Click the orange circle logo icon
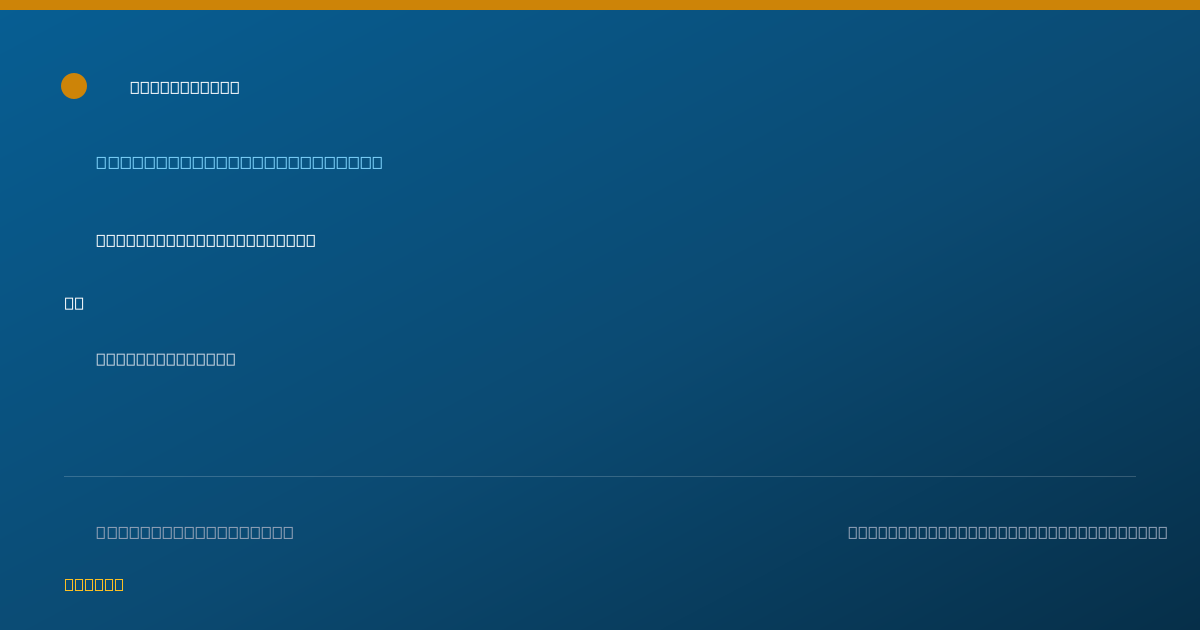The height and width of the screenshot is (630, 1200). point(74,86)
